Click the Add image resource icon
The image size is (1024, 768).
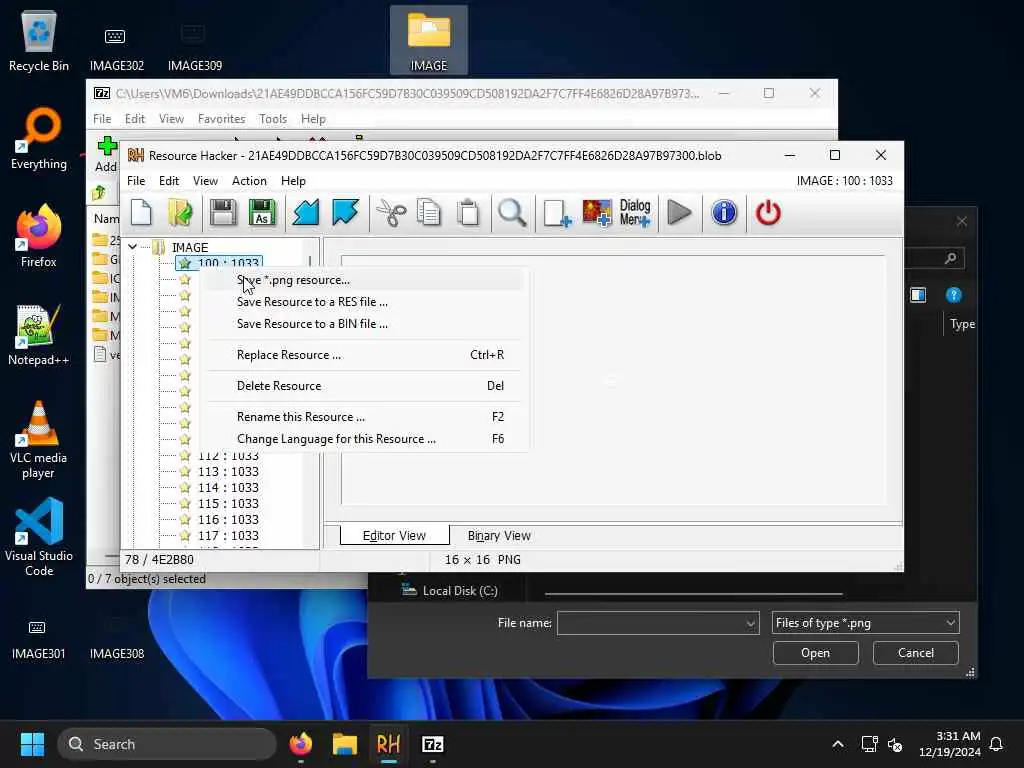(x=597, y=213)
